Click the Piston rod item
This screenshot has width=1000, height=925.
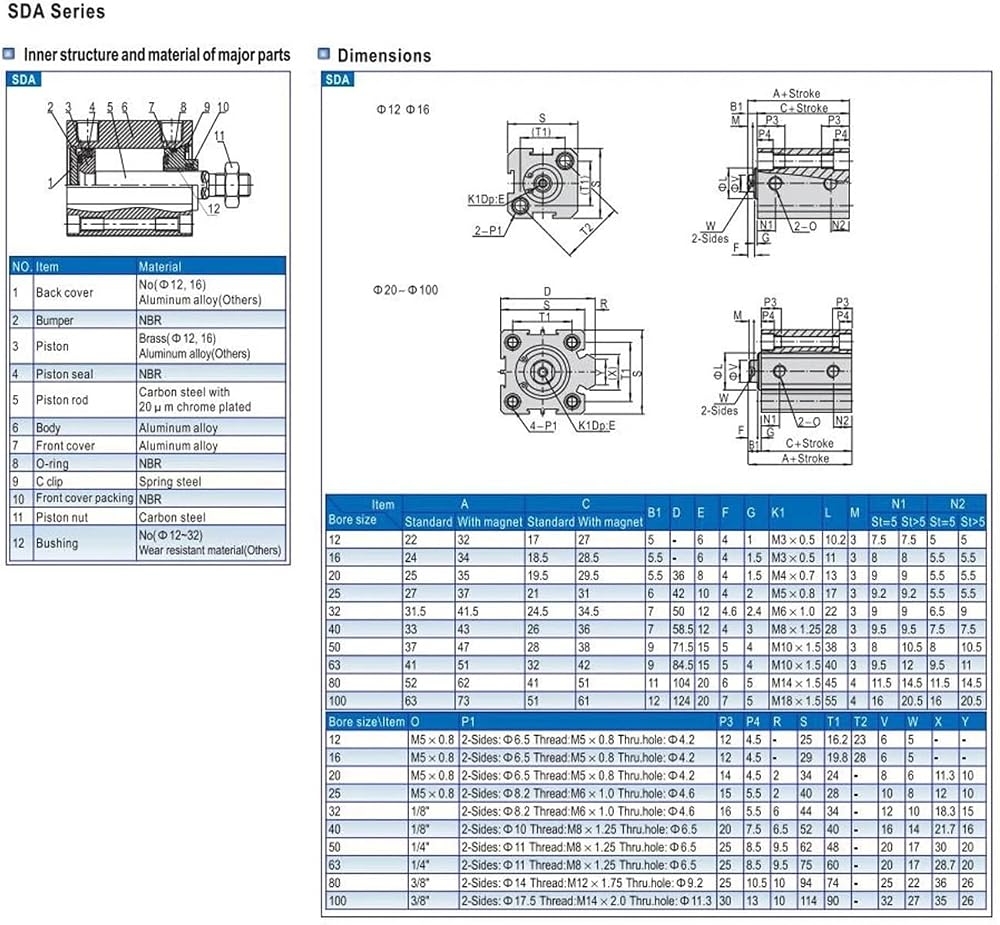coord(62,400)
